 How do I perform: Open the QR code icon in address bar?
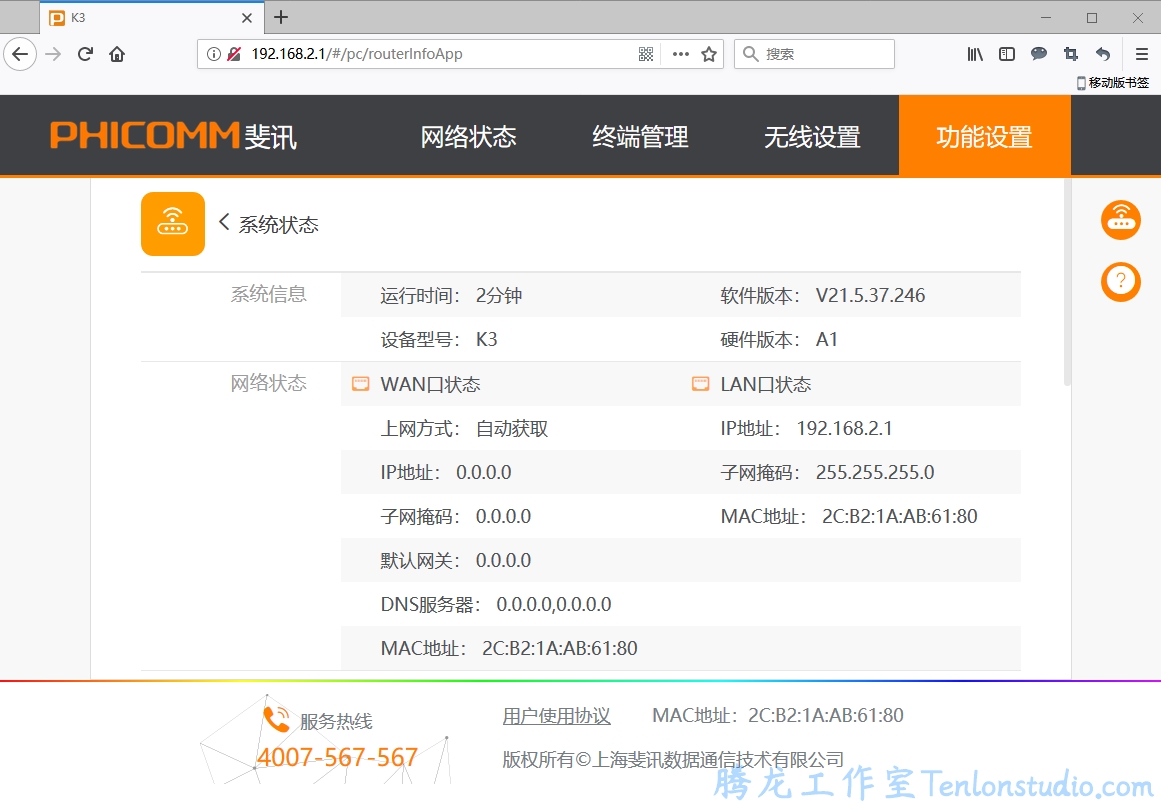click(646, 54)
